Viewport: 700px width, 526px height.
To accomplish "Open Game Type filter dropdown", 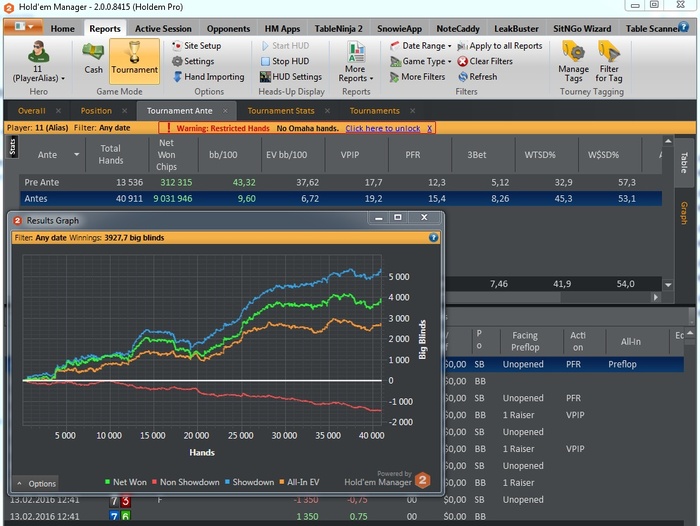I will [x=421, y=61].
